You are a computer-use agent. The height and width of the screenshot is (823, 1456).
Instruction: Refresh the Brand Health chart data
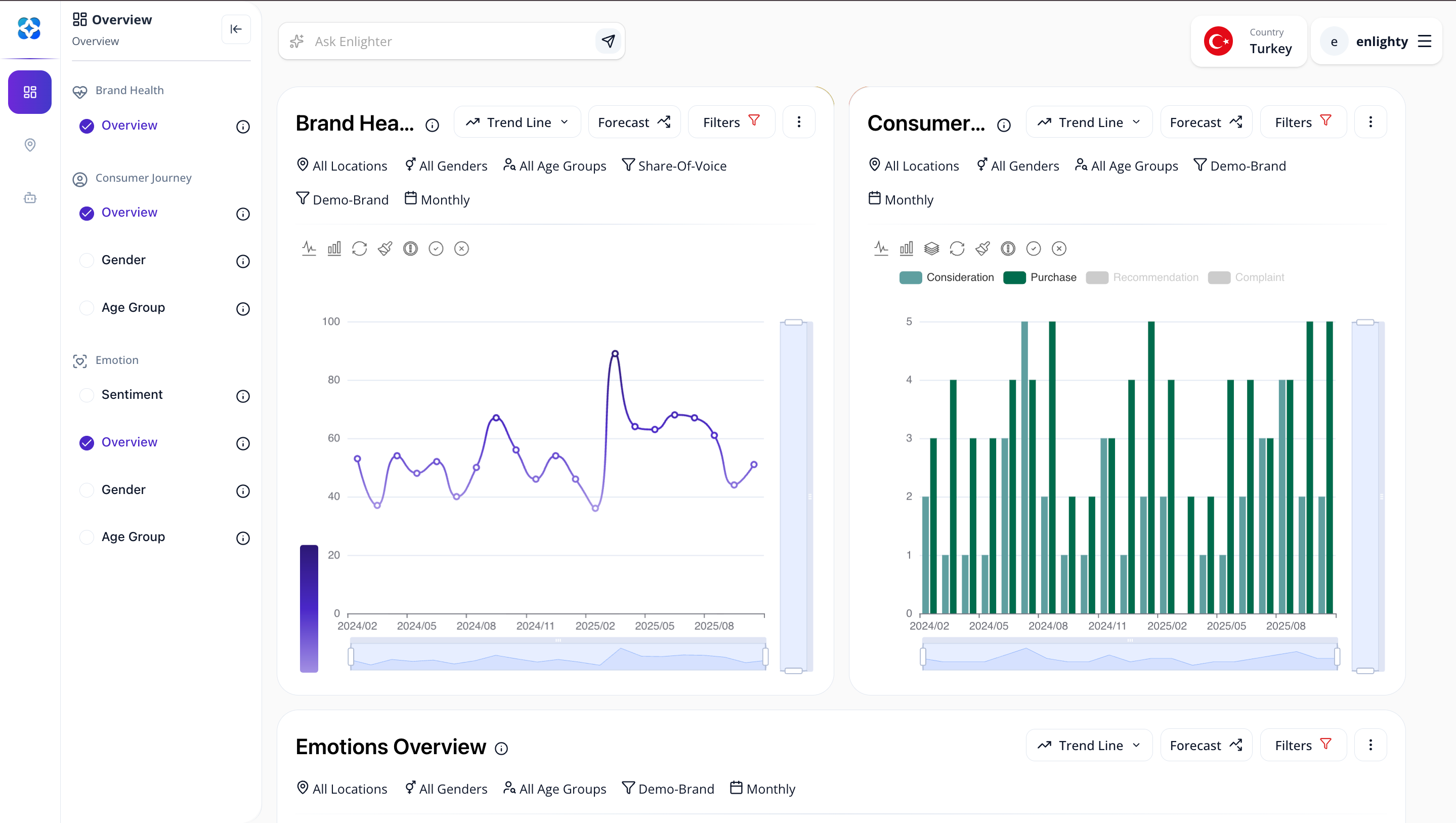pos(360,249)
